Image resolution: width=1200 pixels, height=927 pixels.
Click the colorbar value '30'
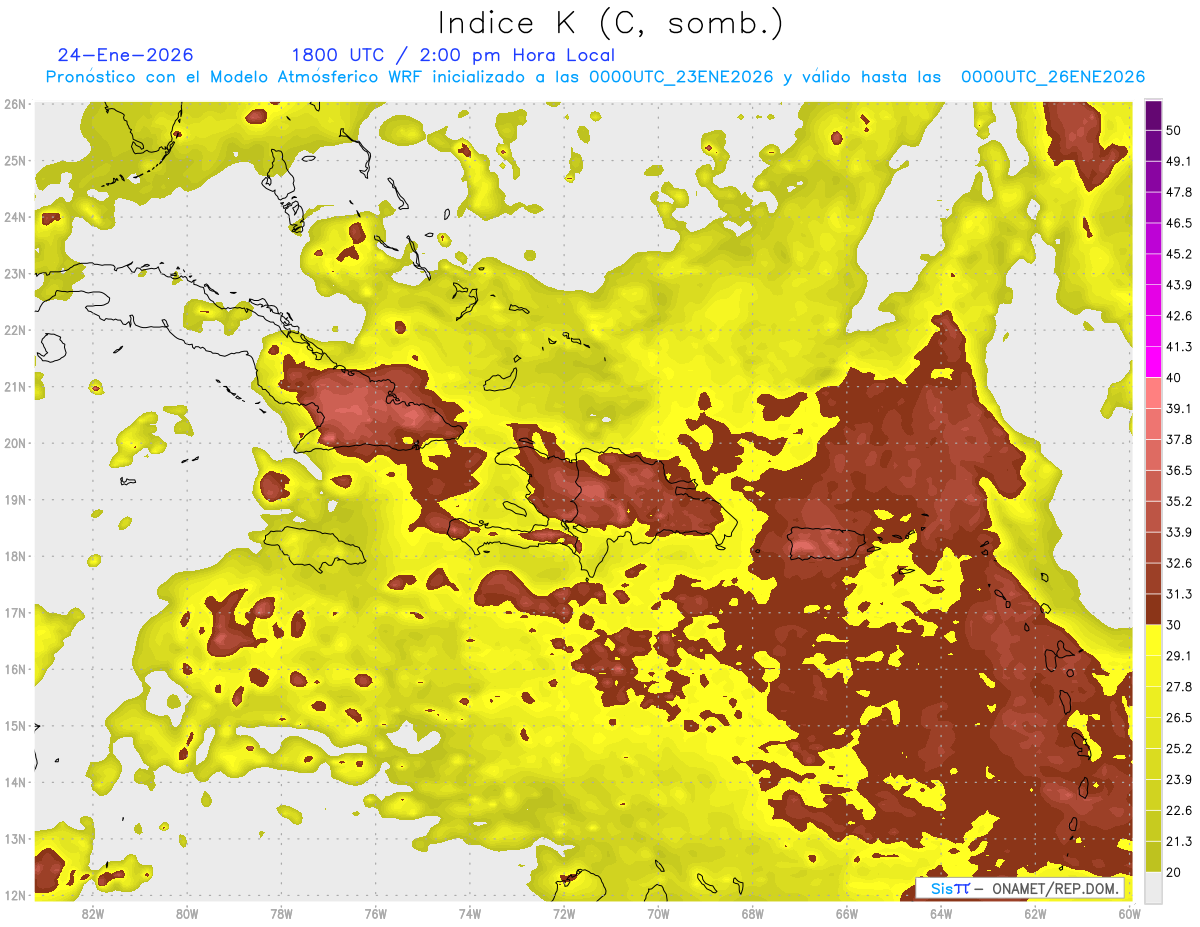1174,625
